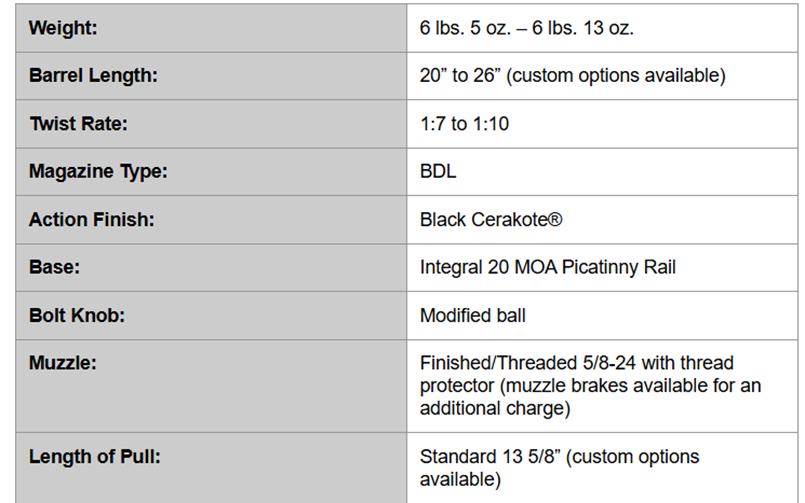Select the Modified ball value
The height and width of the screenshot is (503, 805).
coord(473,316)
